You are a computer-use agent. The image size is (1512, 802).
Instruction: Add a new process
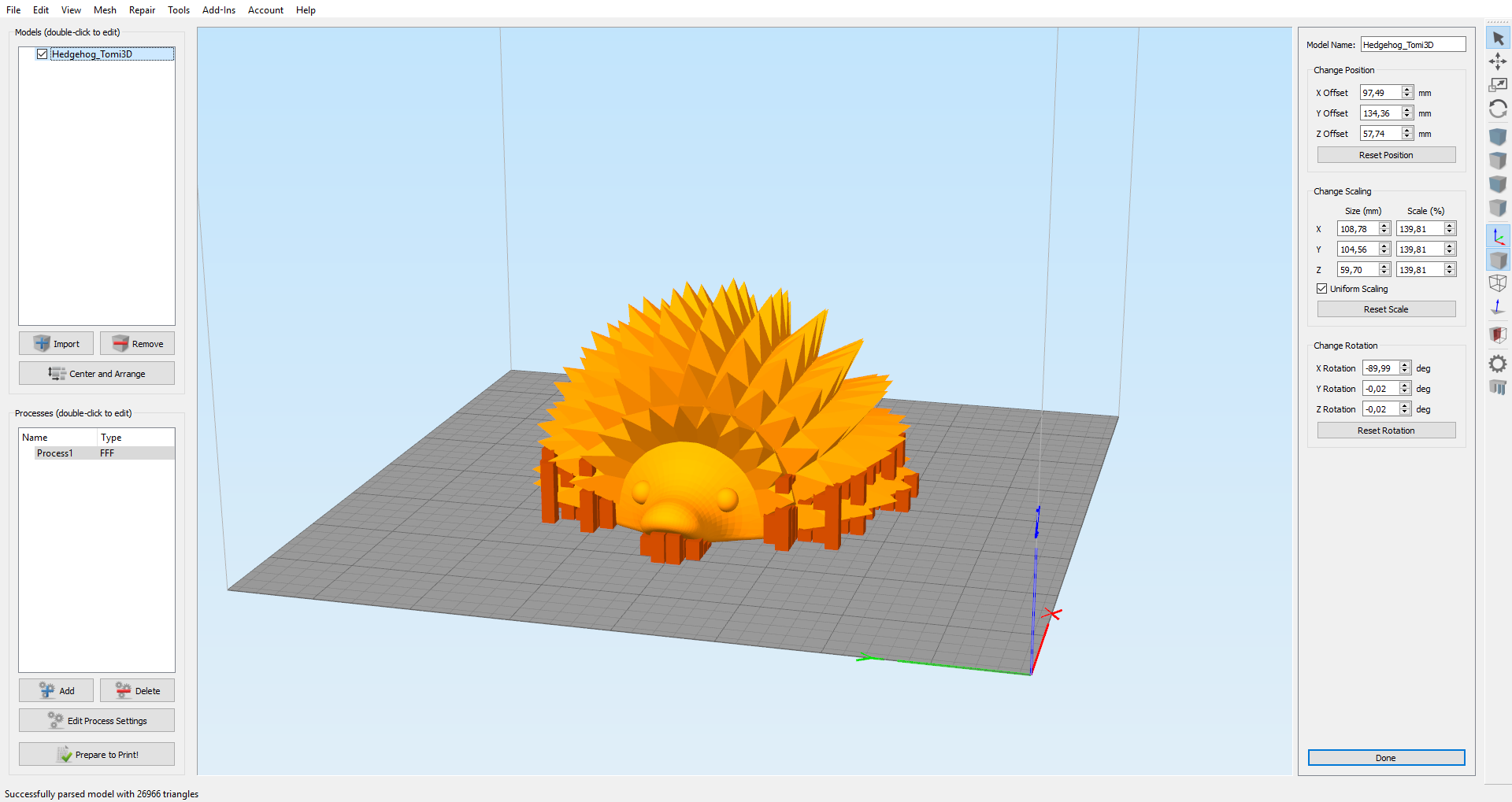pyautogui.click(x=56, y=691)
